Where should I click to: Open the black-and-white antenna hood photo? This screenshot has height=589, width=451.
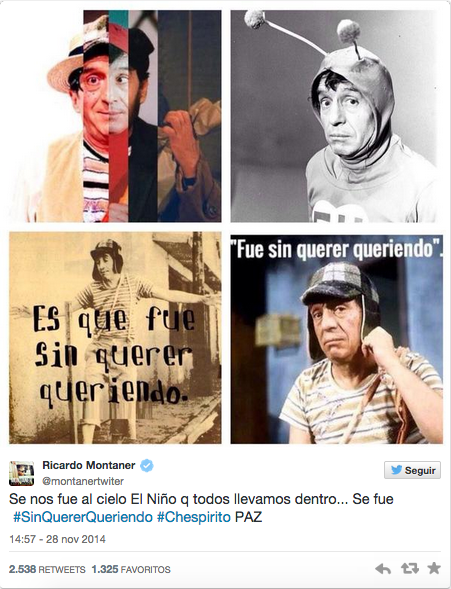pos(336,116)
